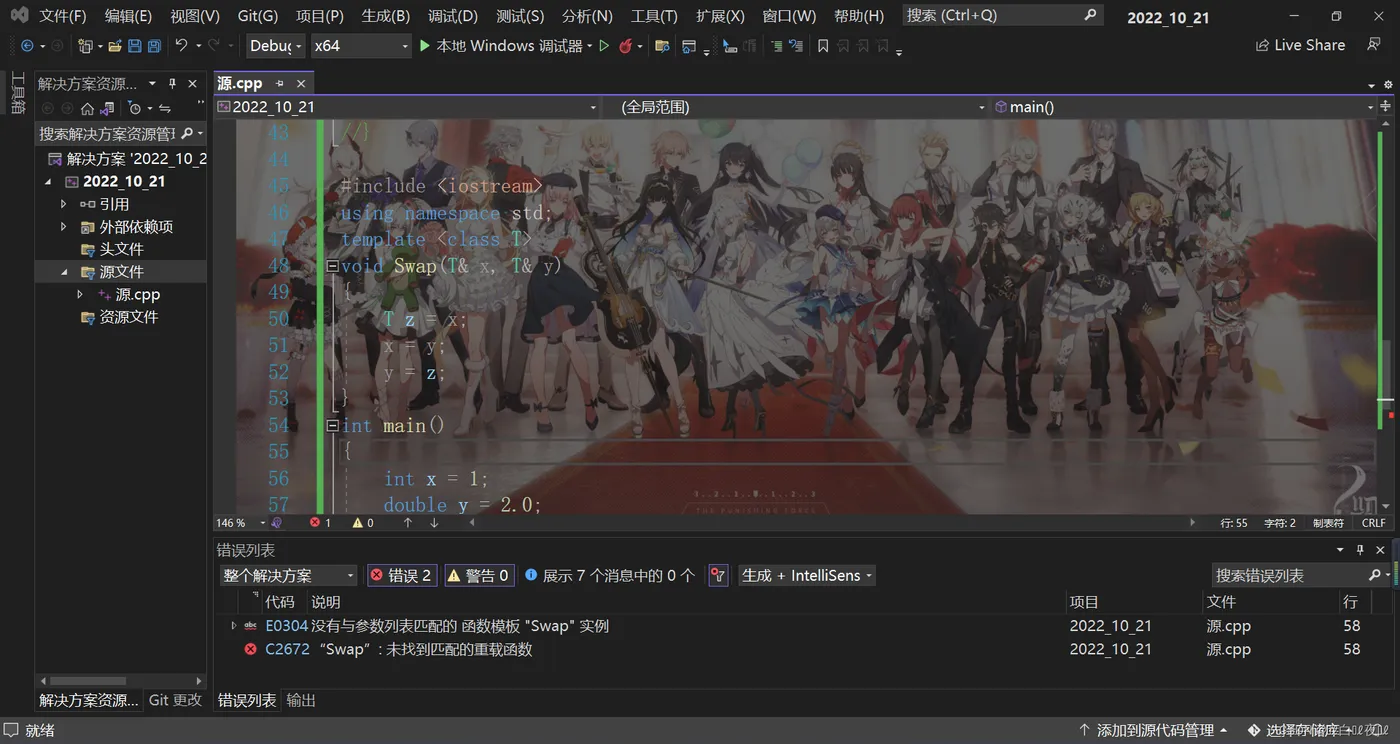This screenshot has height=744, width=1400.
Task: Click the IntelliSense health indicator icon in editor status
Action: [277, 523]
